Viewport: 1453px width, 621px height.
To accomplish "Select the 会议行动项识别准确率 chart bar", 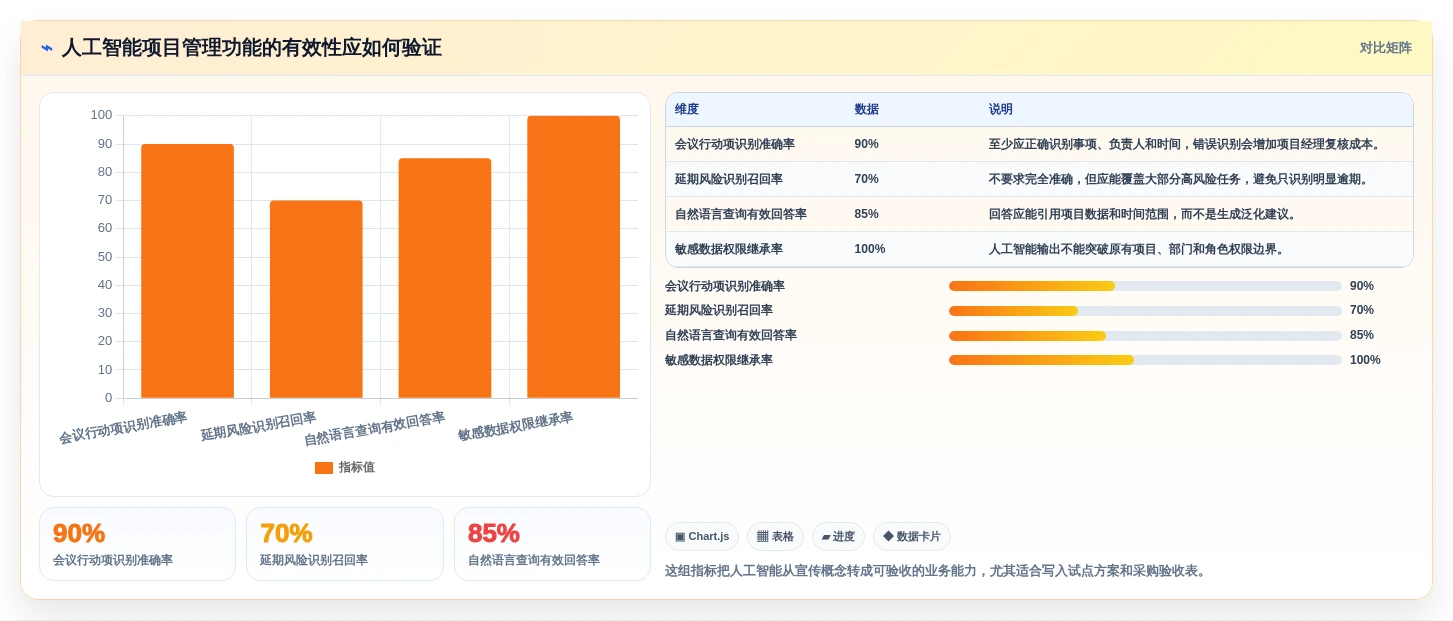I will pos(187,271).
